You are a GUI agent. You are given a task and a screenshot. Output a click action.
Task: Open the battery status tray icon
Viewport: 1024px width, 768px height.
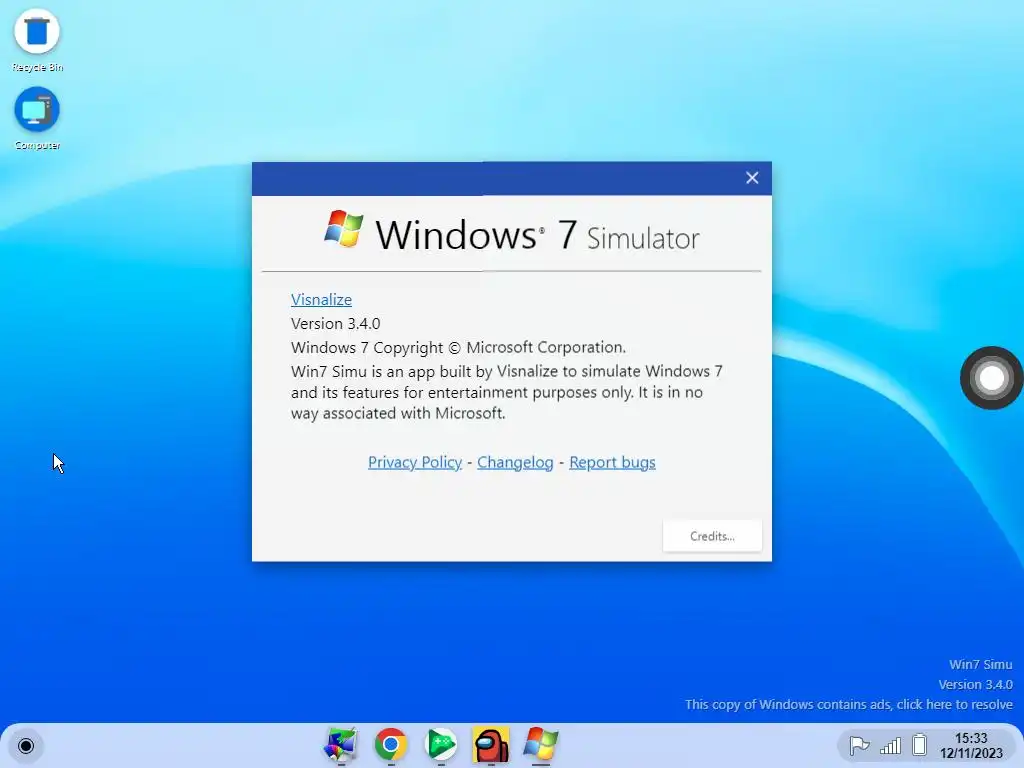(920, 745)
